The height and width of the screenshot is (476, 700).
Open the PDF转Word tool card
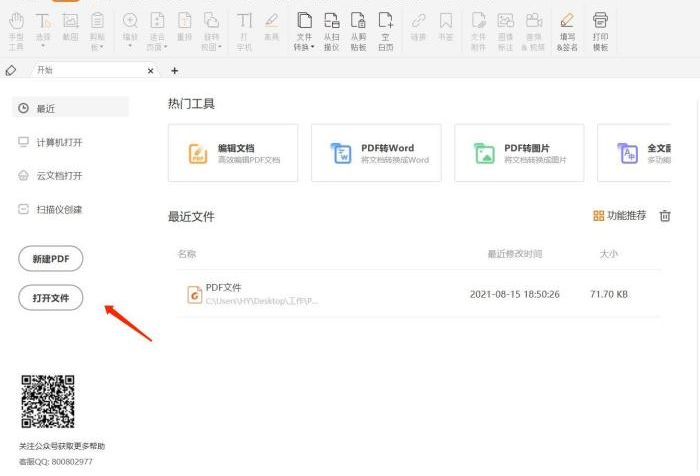pyautogui.click(x=376, y=153)
